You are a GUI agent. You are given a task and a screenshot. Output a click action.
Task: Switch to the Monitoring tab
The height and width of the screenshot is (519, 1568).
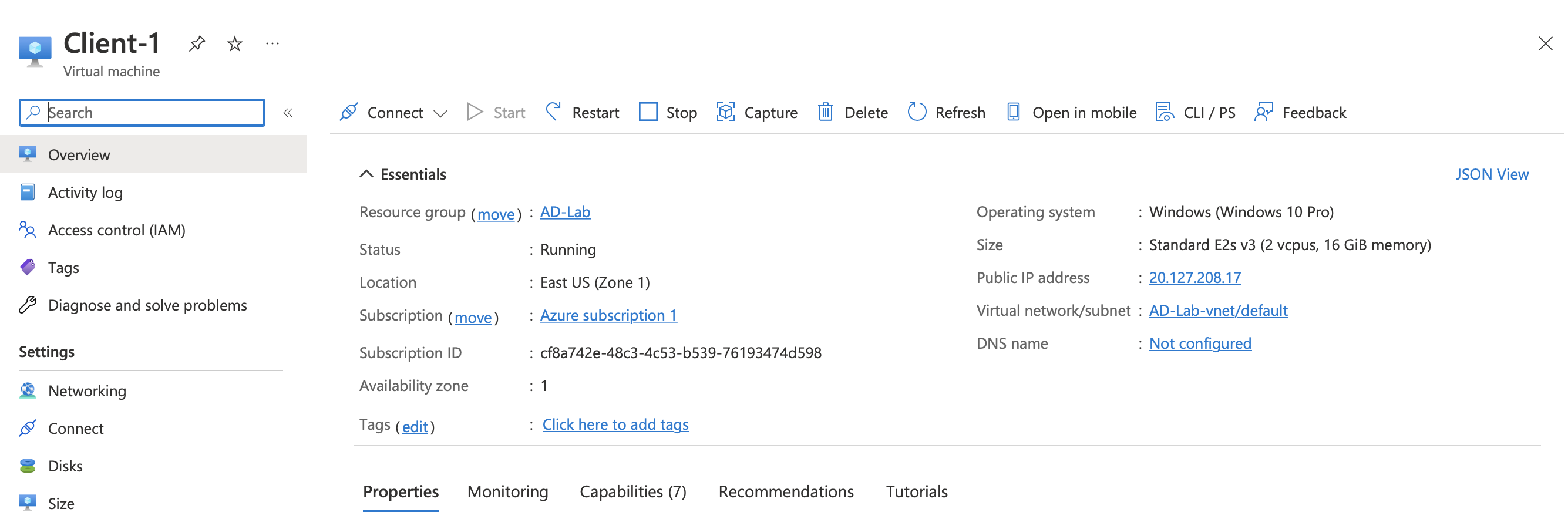point(507,491)
